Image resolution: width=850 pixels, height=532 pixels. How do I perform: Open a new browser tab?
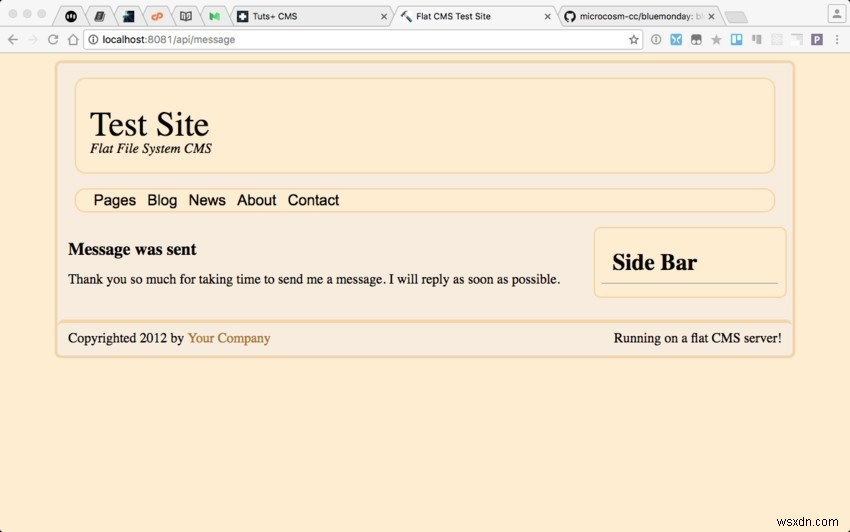click(736, 17)
